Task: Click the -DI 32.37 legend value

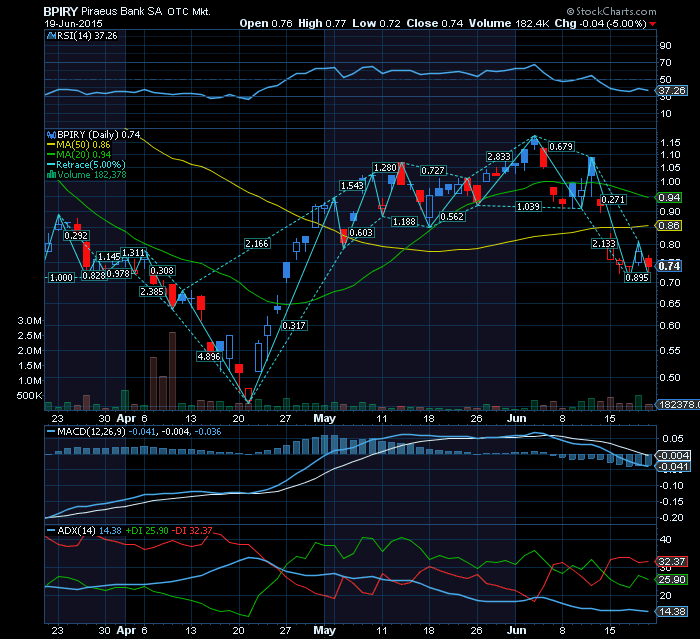Action: [x=193, y=530]
